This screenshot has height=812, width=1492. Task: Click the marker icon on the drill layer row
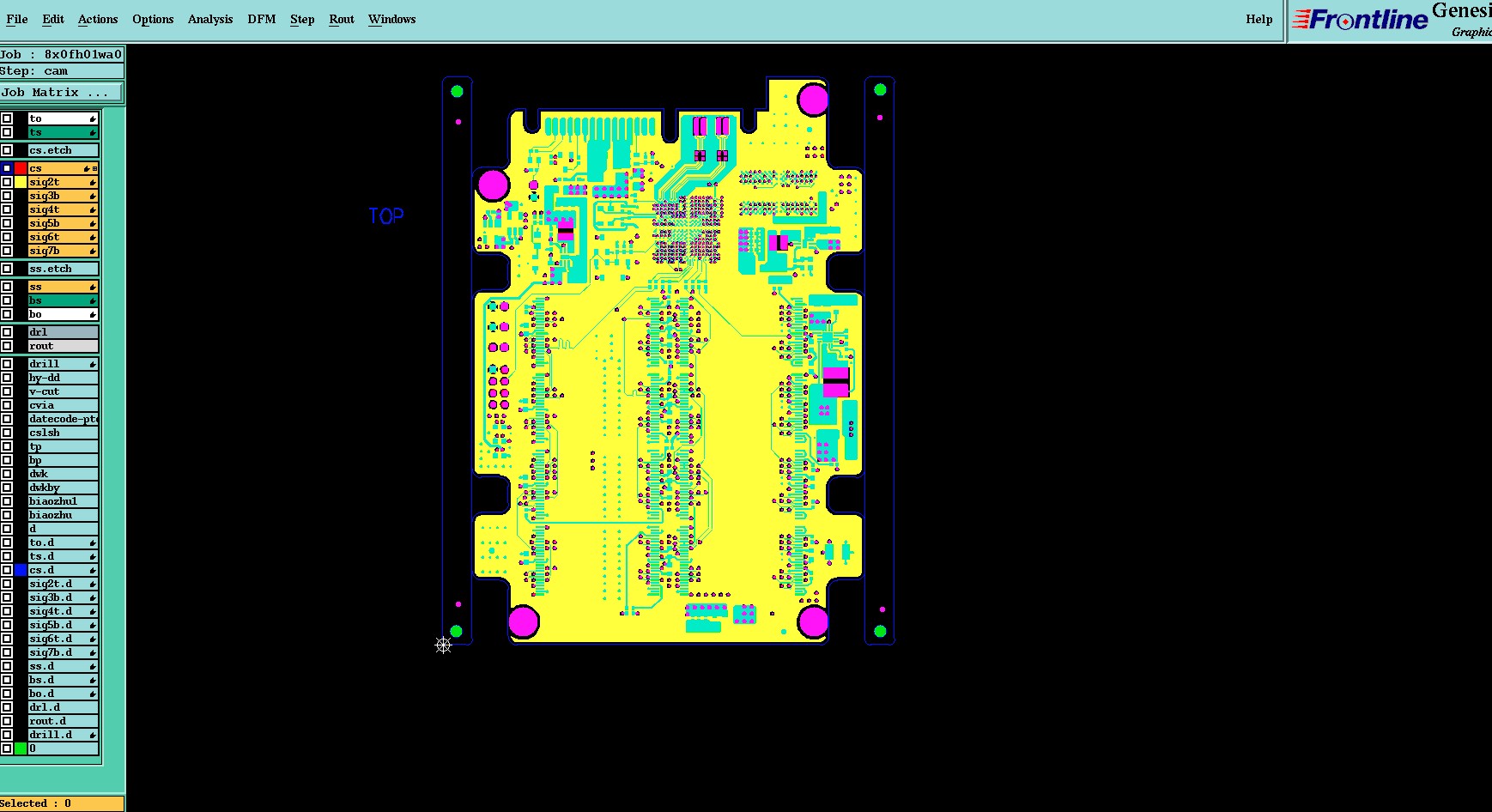[x=93, y=365]
